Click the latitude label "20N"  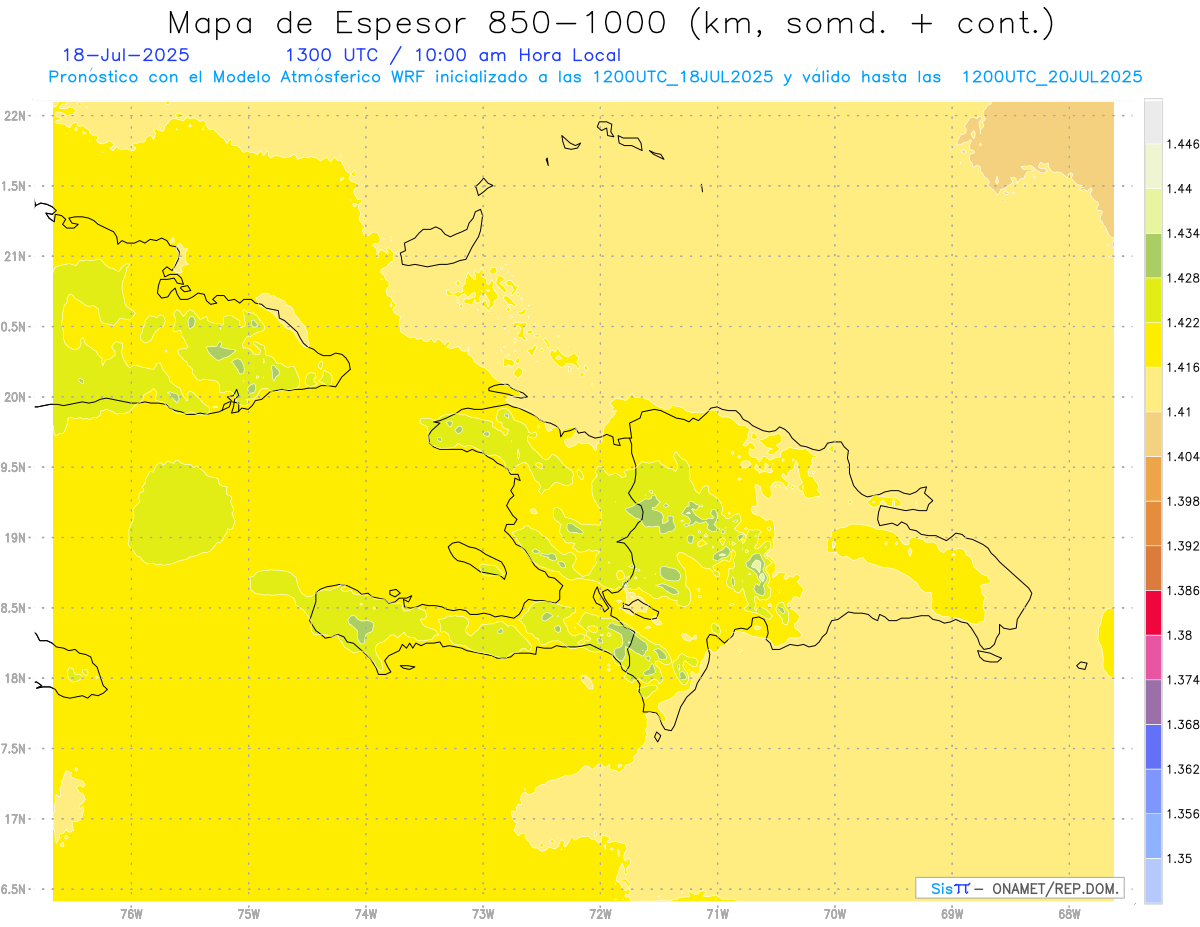(x=15, y=397)
